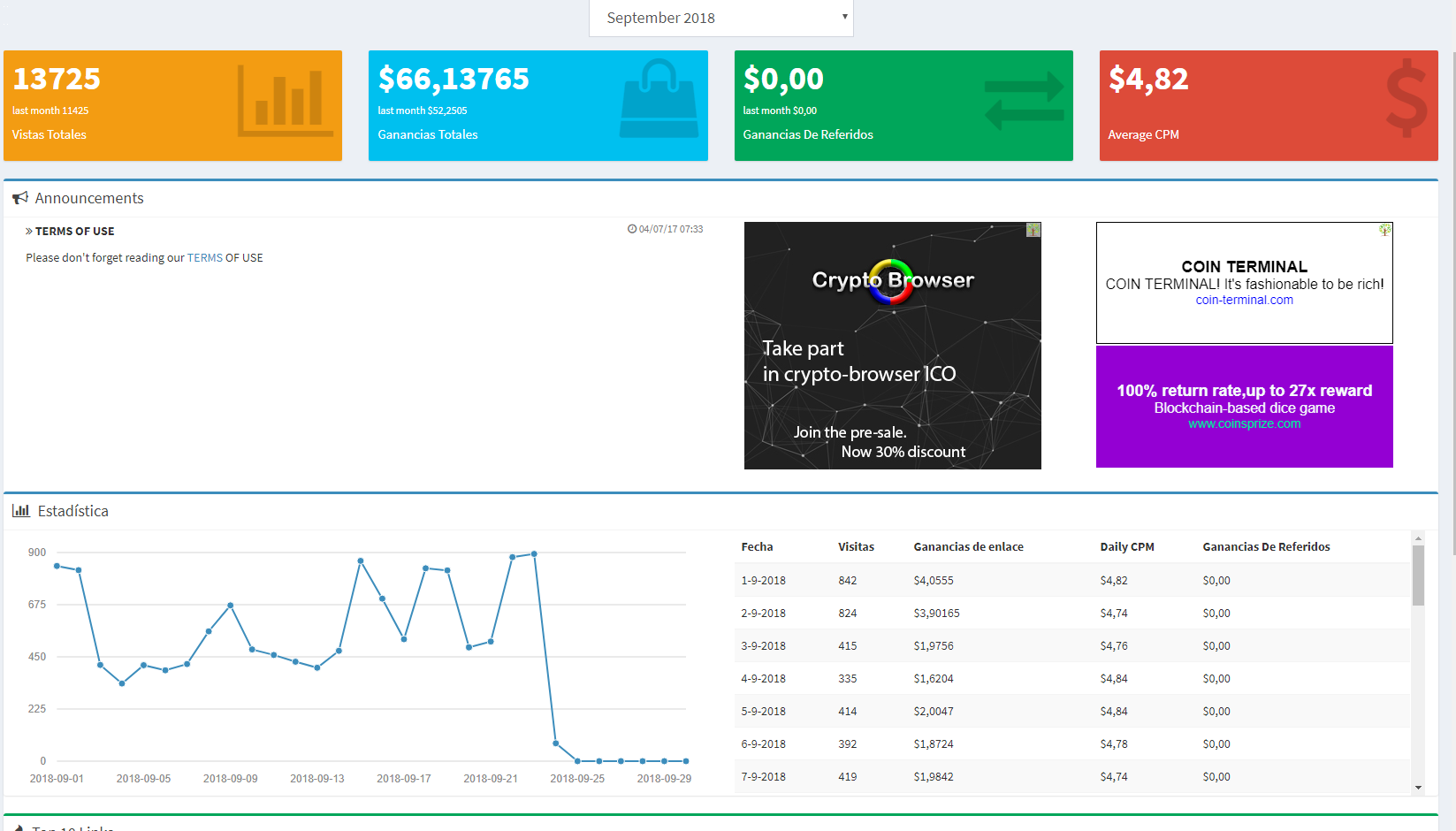Click the $1,6204 earnings cell

point(934,679)
